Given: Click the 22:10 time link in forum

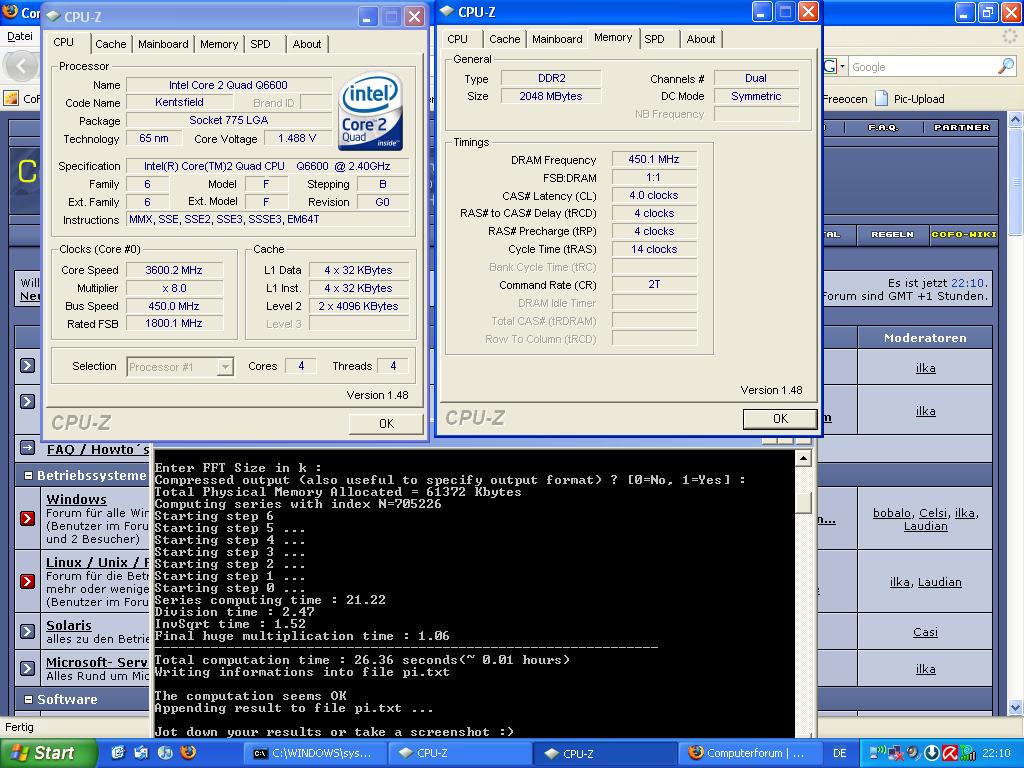Looking at the screenshot, I should [x=967, y=283].
